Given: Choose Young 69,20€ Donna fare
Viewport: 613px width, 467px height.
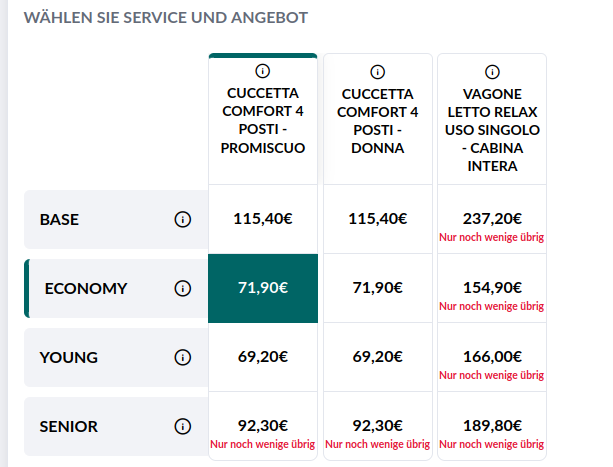Looking at the screenshot, I should pyautogui.click(x=377, y=357).
